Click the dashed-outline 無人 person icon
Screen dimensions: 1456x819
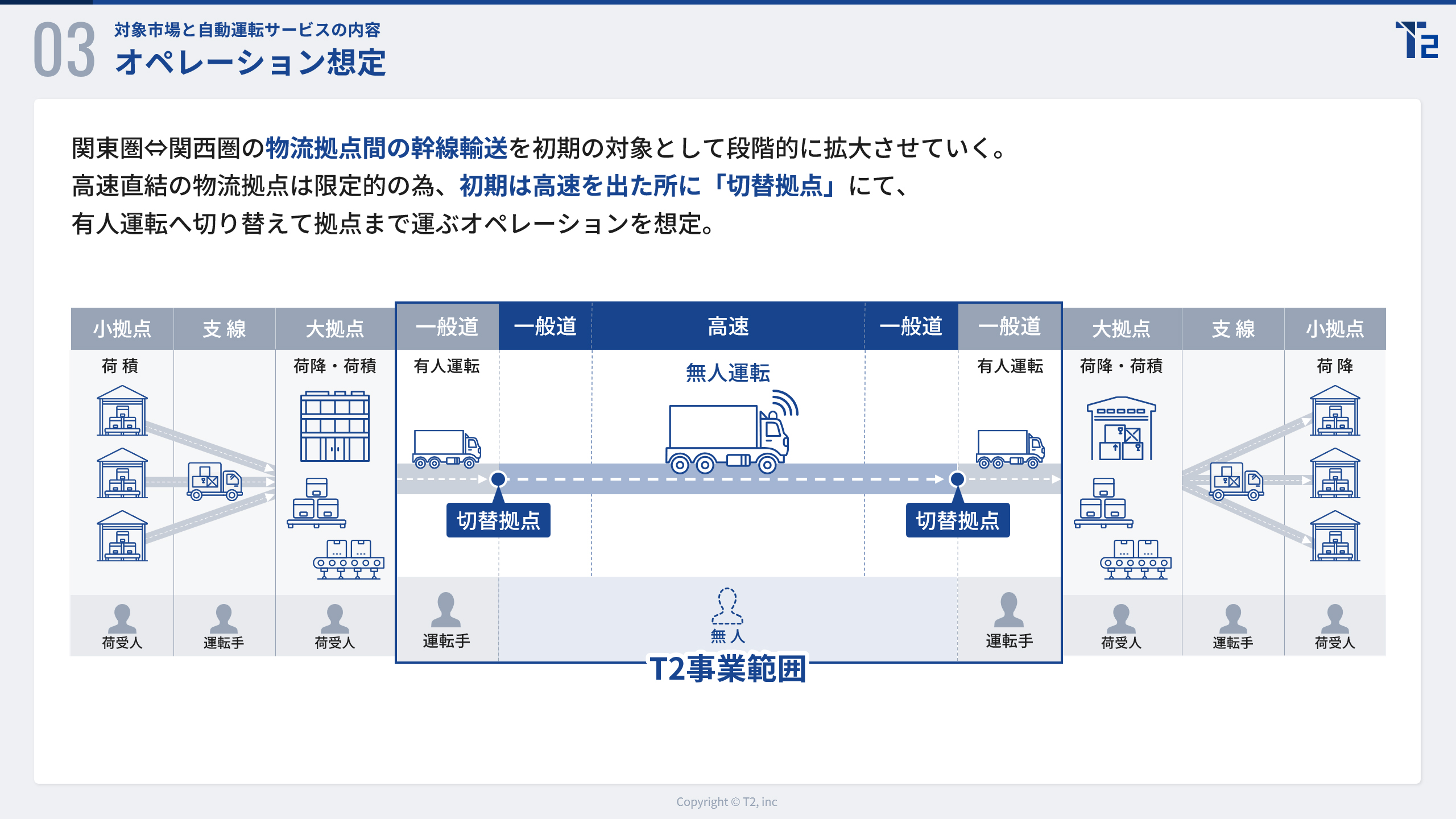click(x=727, y=606)
